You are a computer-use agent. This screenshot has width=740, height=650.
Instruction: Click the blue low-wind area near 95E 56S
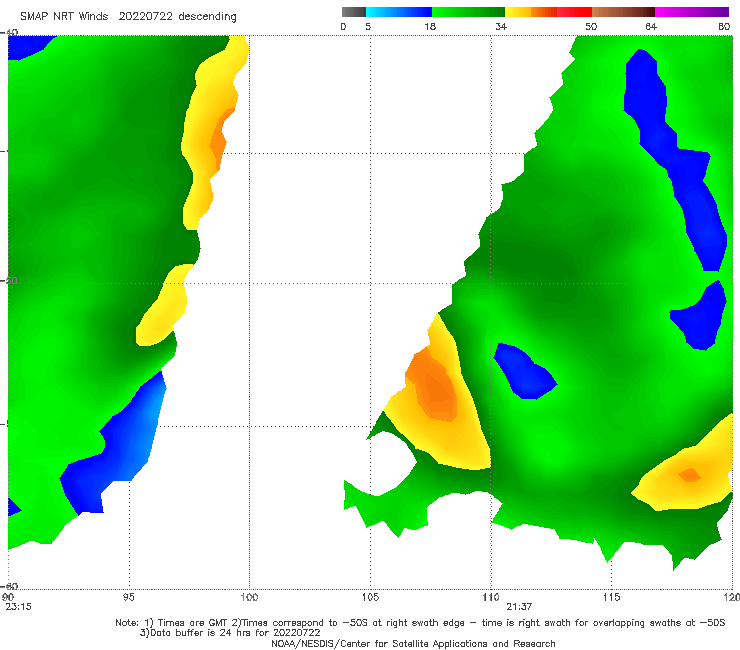pyautogui.click(x=118, y=444)
